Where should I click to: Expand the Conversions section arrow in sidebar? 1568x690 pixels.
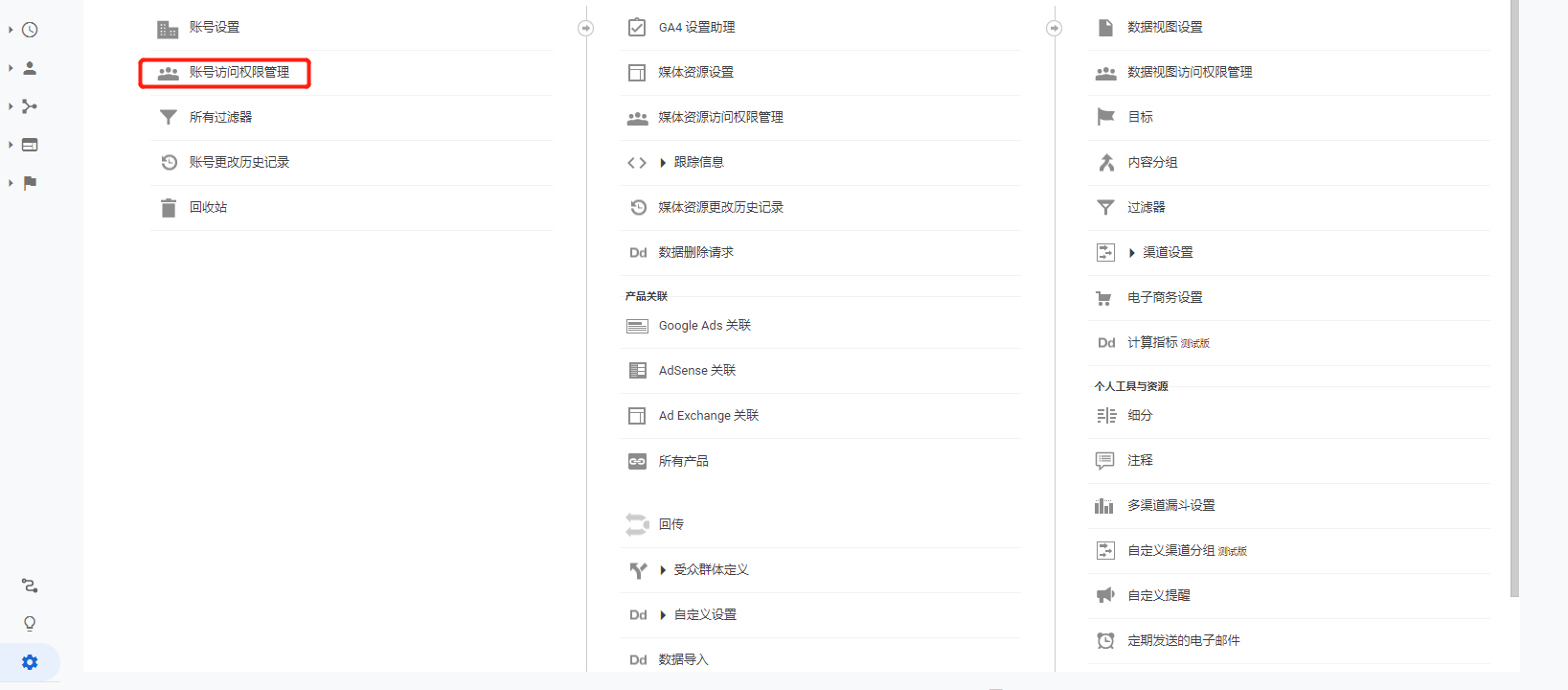(x=11, y=183)
